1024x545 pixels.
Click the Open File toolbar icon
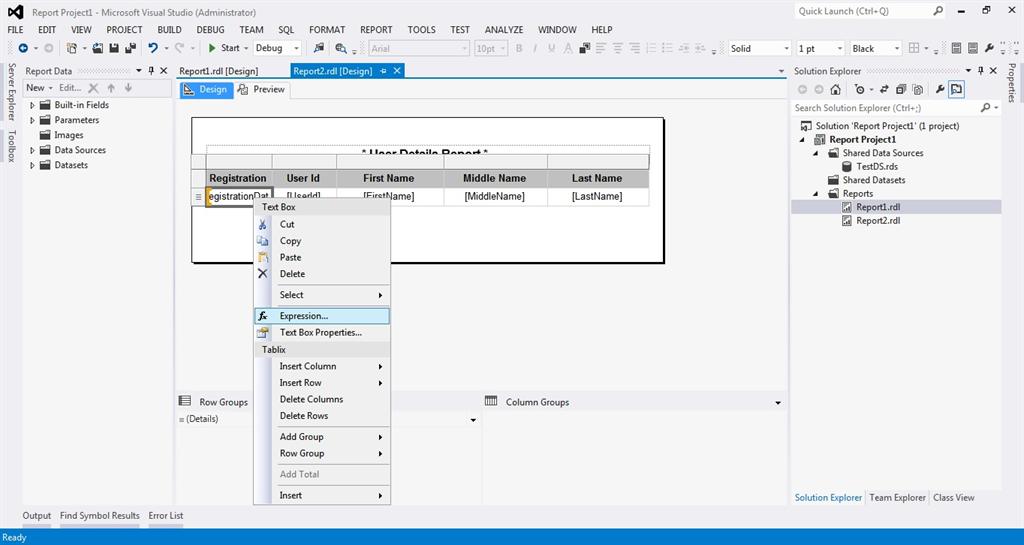coord(98,48)
